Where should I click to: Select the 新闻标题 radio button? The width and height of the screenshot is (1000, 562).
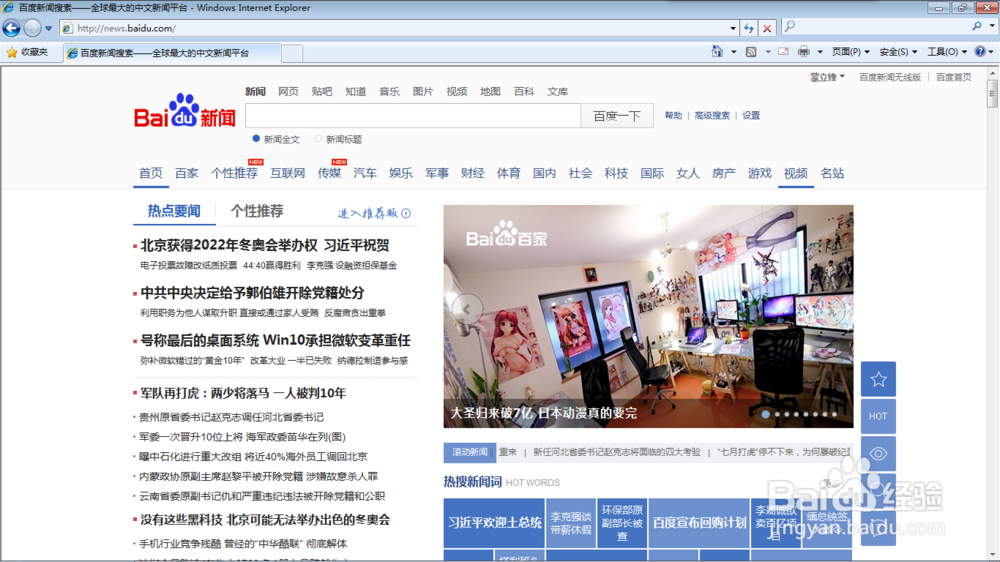click(x=318, y=138)
